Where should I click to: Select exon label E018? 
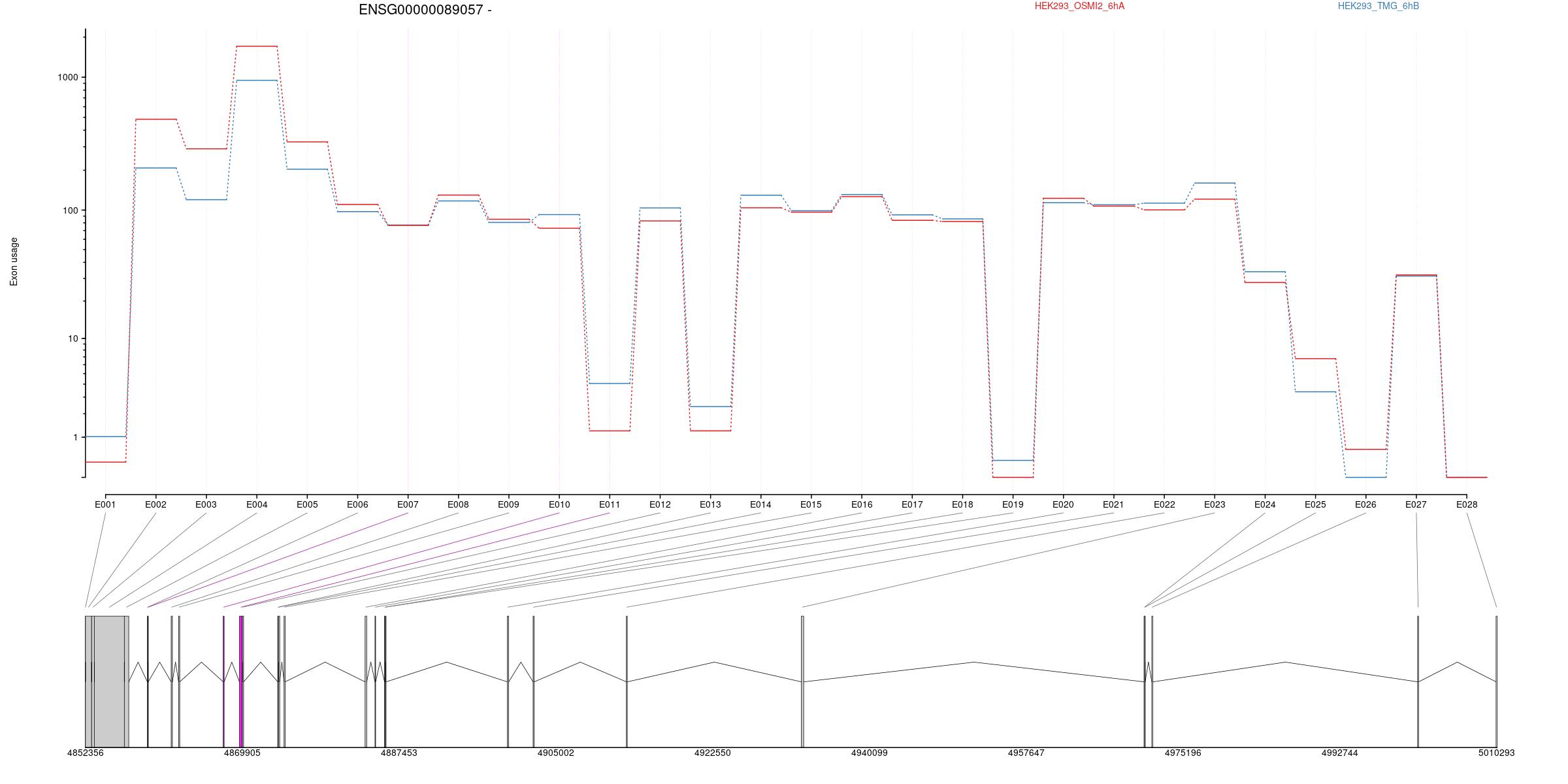(x=962, y=504)
